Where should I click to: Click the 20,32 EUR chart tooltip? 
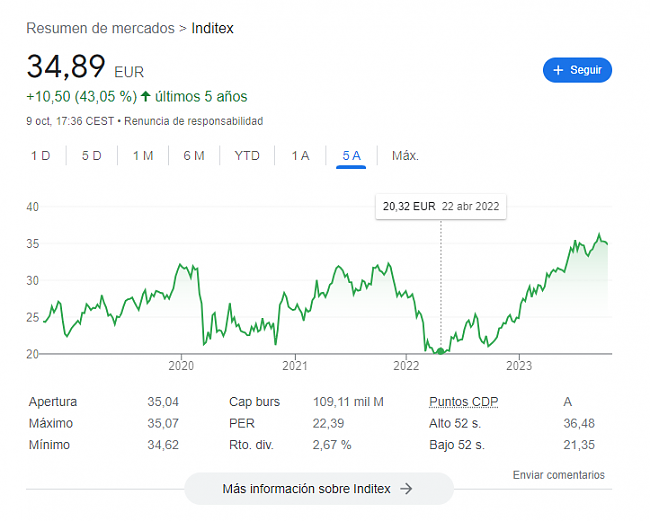[441, 206]
